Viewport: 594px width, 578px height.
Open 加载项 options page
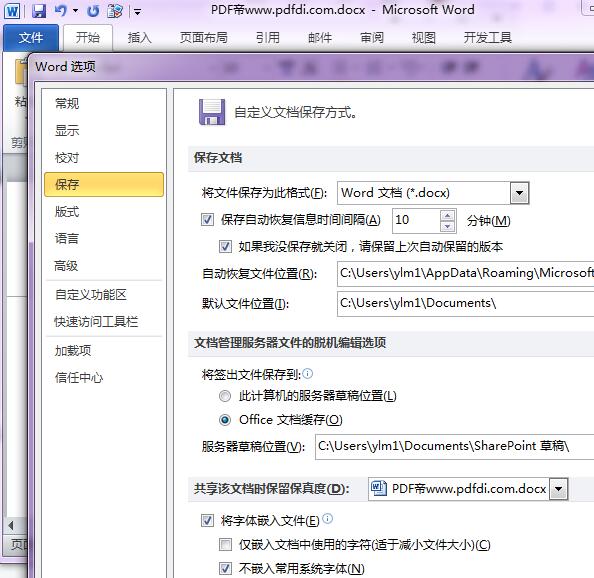tap(104, 351)
